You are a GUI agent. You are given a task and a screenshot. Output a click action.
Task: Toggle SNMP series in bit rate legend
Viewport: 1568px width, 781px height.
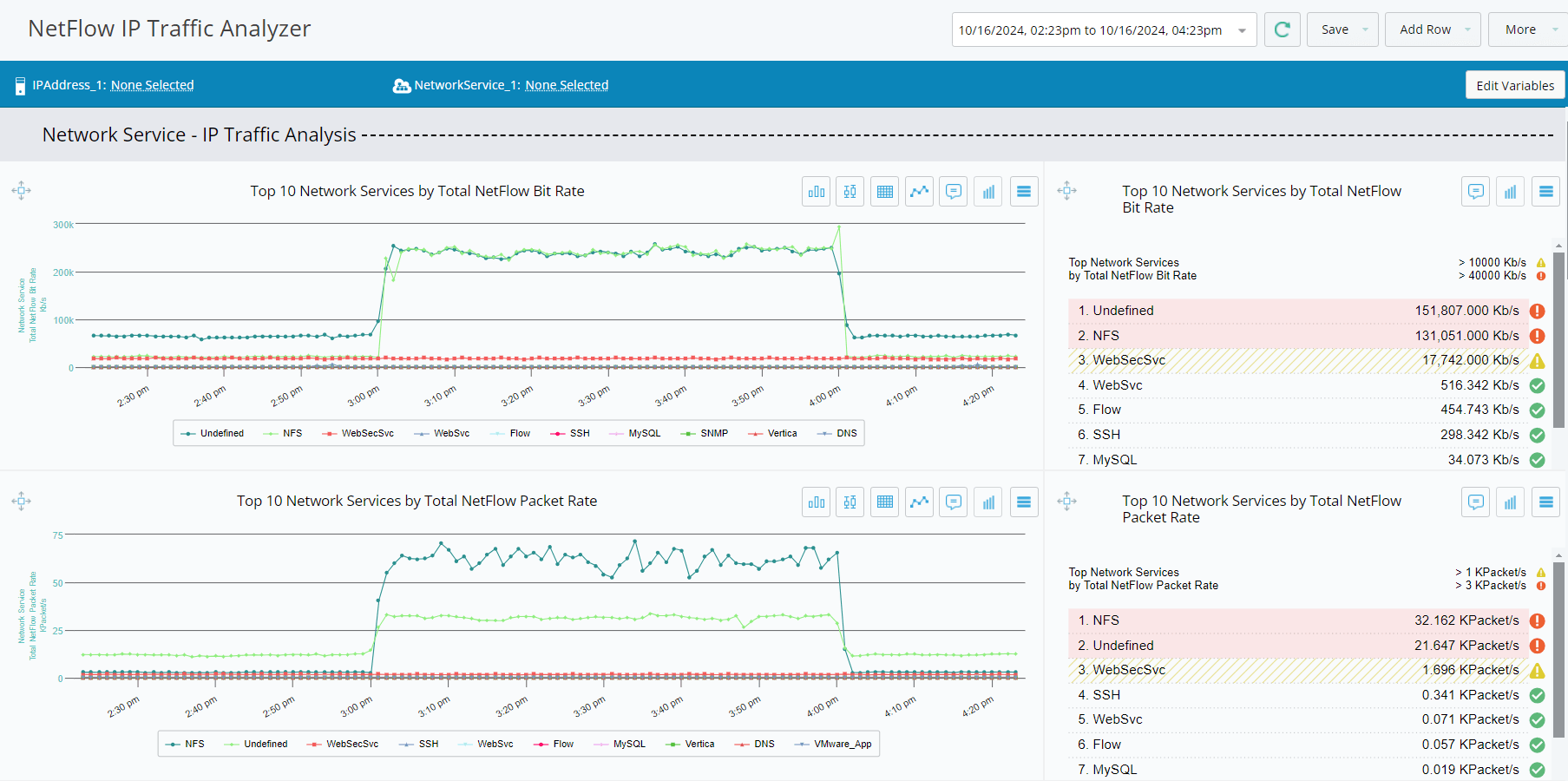click(705, 433)
